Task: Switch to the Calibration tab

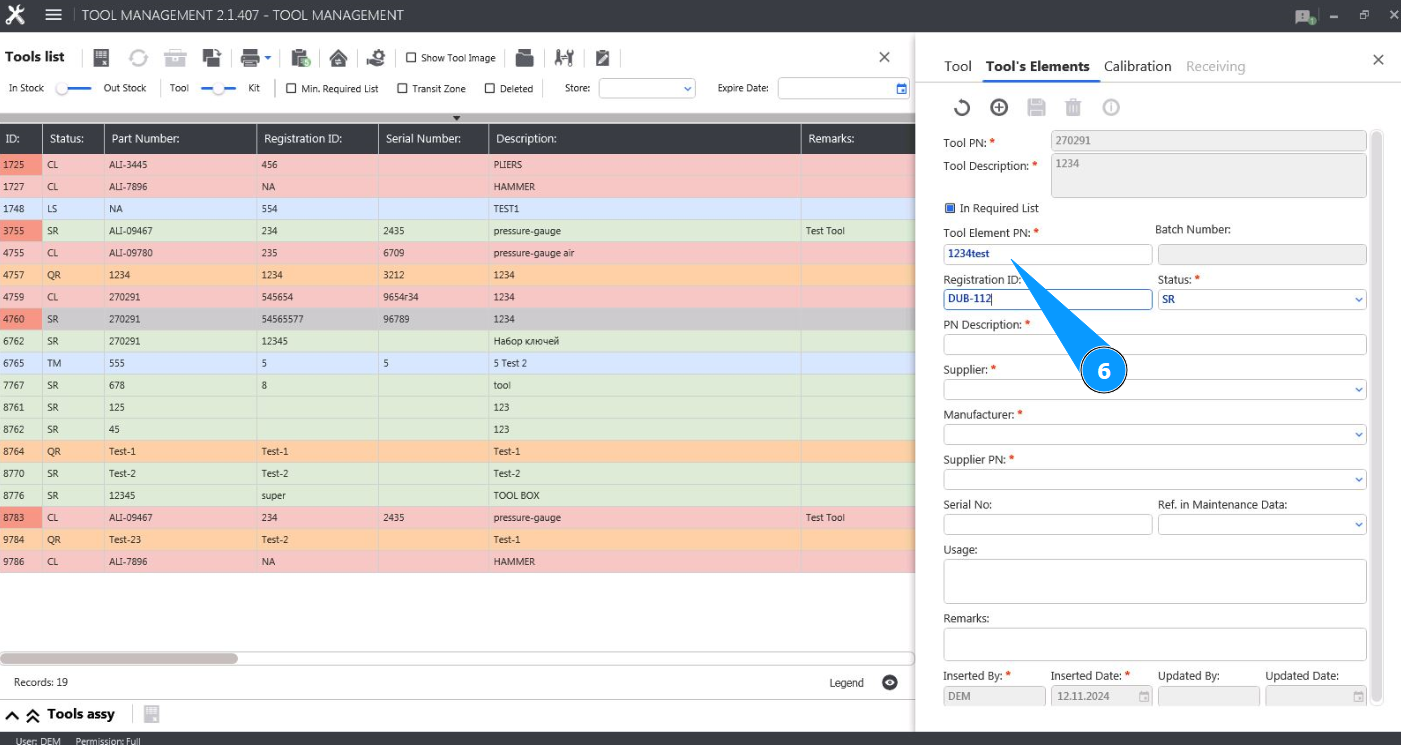Action: (x=1137, y=66)
